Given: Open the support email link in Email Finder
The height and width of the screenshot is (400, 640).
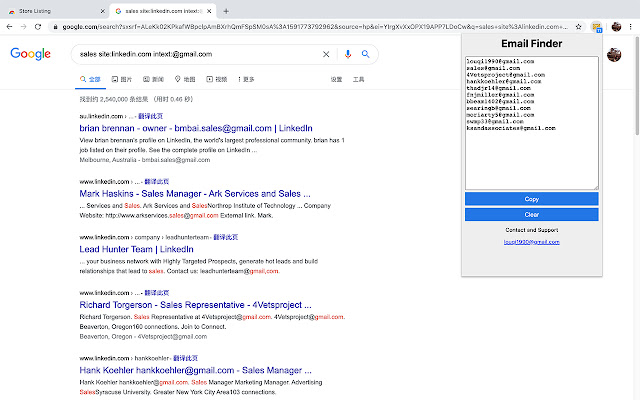Looking at the screenshot, I should tap(531, 242).
